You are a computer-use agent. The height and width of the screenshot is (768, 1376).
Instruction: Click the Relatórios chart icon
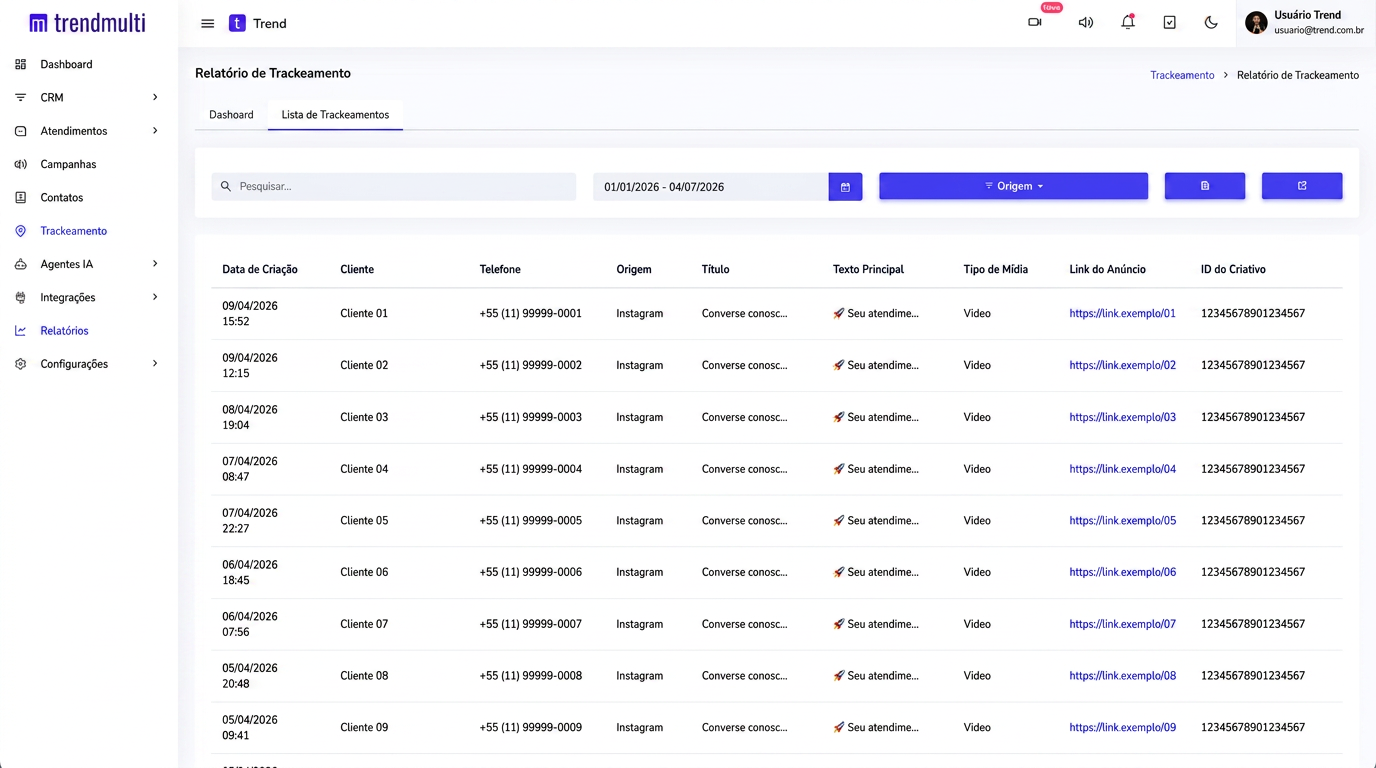(21, 331)
